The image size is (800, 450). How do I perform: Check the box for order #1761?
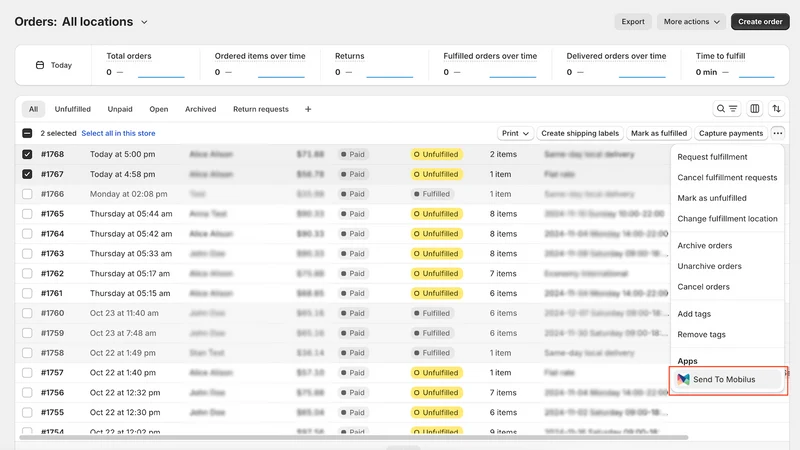pos(27,293)
